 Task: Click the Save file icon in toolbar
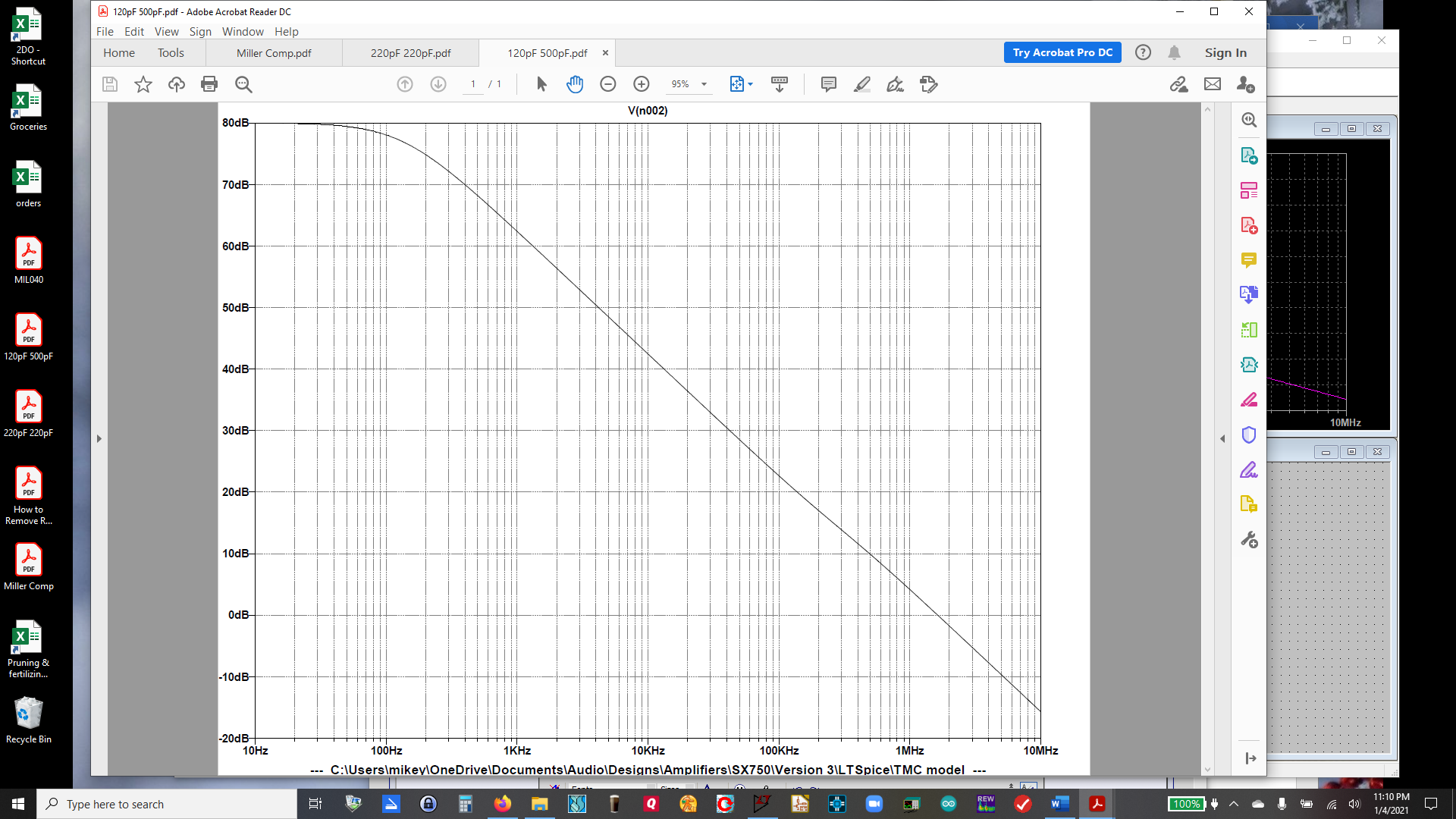(110, 84)
